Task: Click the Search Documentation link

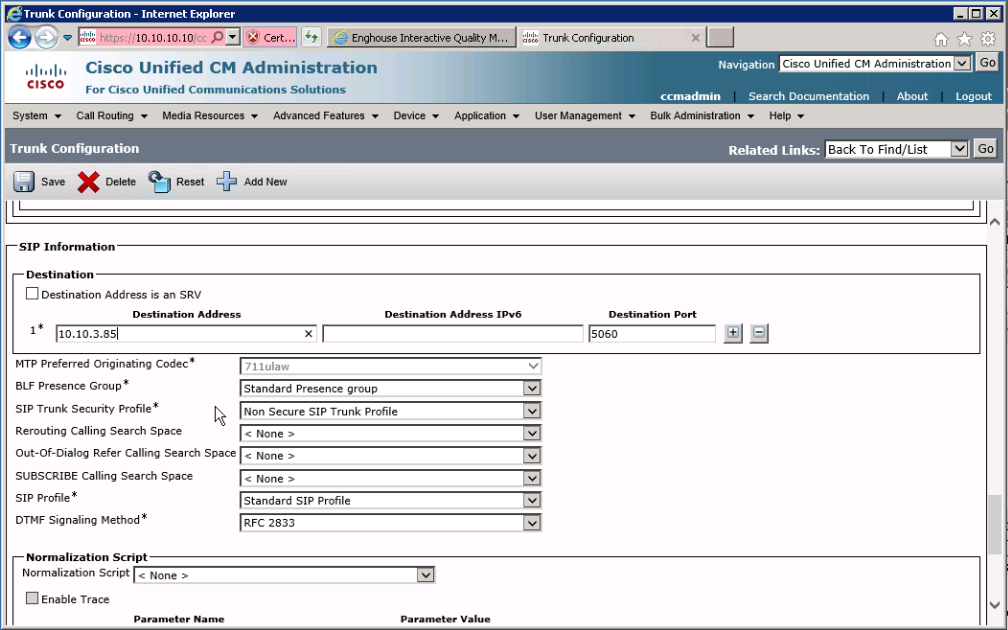Action: pos(808,96)
